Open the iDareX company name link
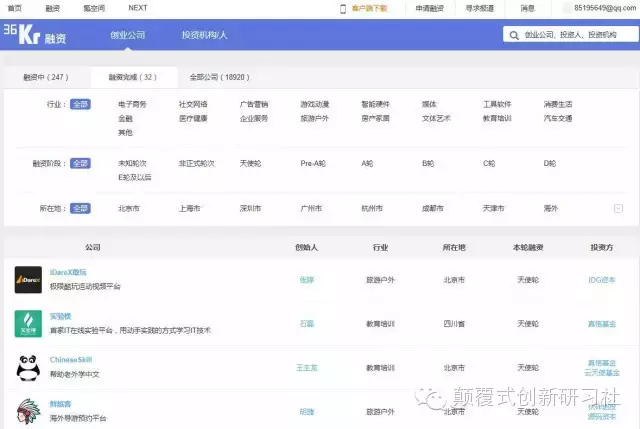This screenshot has width=640, height=429. pyautogui.click(x=68, y=272)
